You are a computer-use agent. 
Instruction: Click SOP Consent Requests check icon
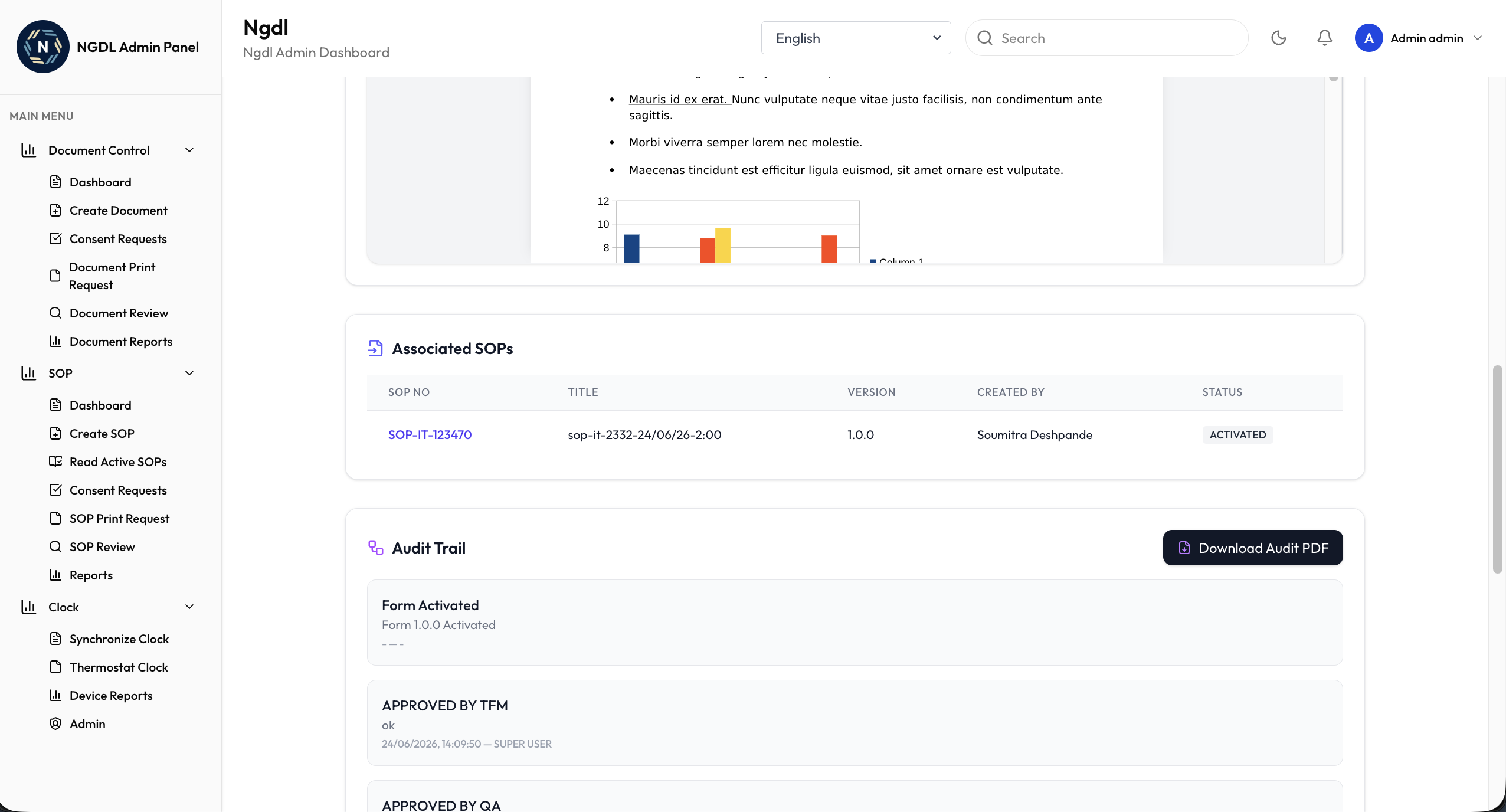click(x=55, y=490)
